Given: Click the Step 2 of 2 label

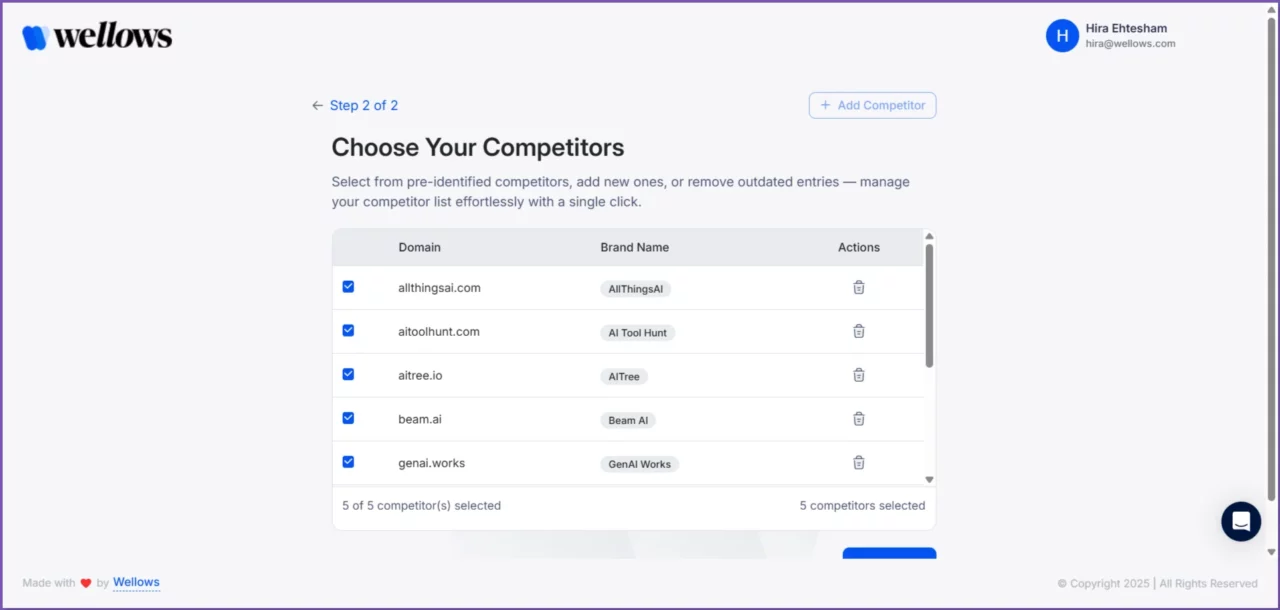Looking at the screenshot, I should pos(364,105).
